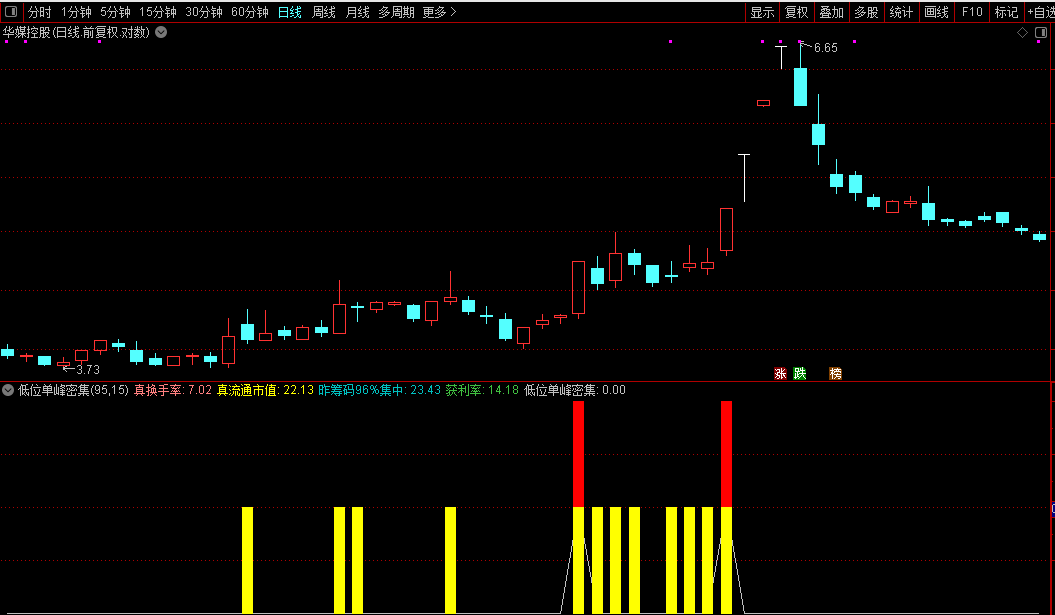
Task: Expand 更多 period options
Action: point(439,12)
